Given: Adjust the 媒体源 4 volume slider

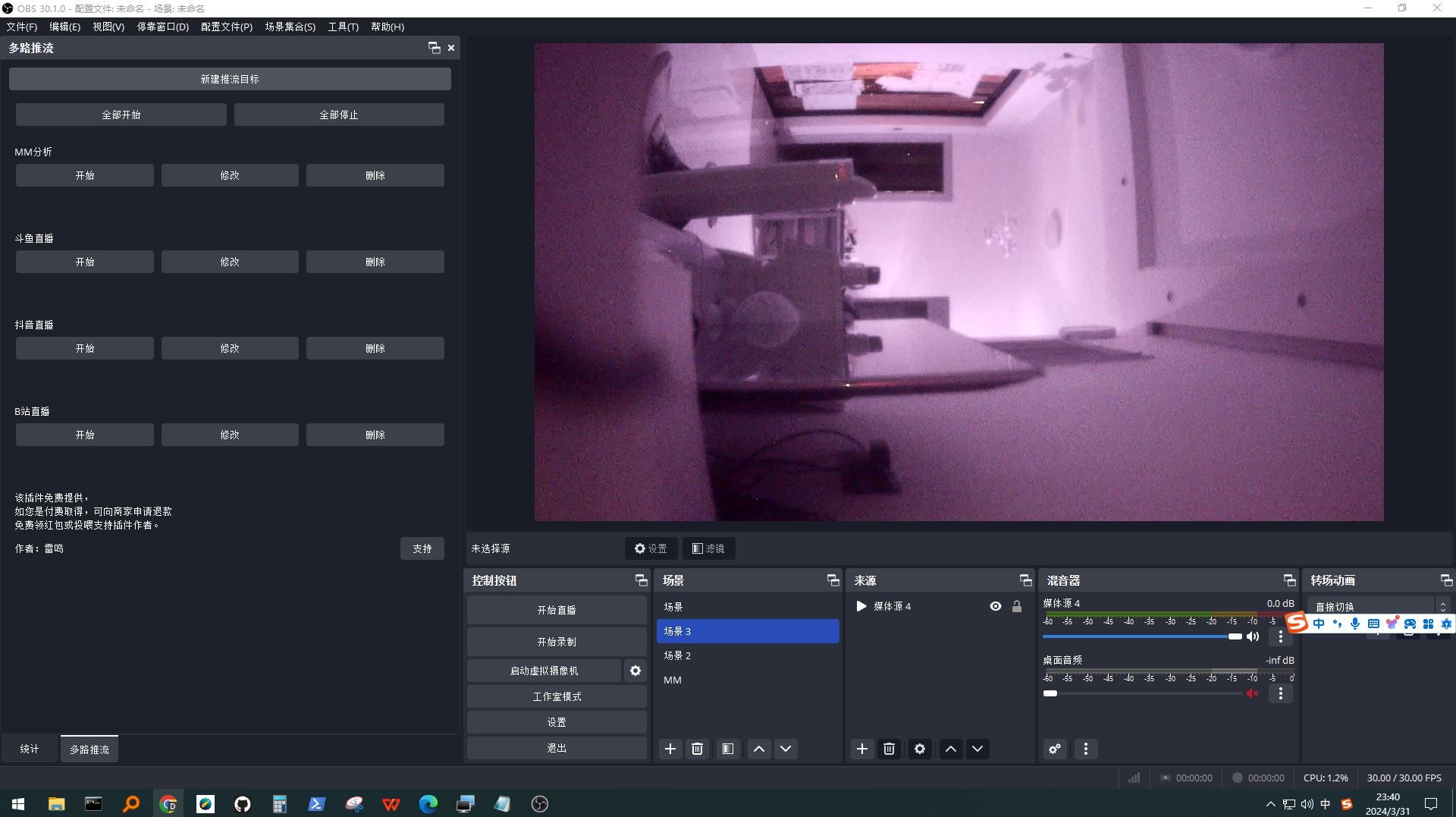Looking at the screenshot, I should pos(1235,636).
